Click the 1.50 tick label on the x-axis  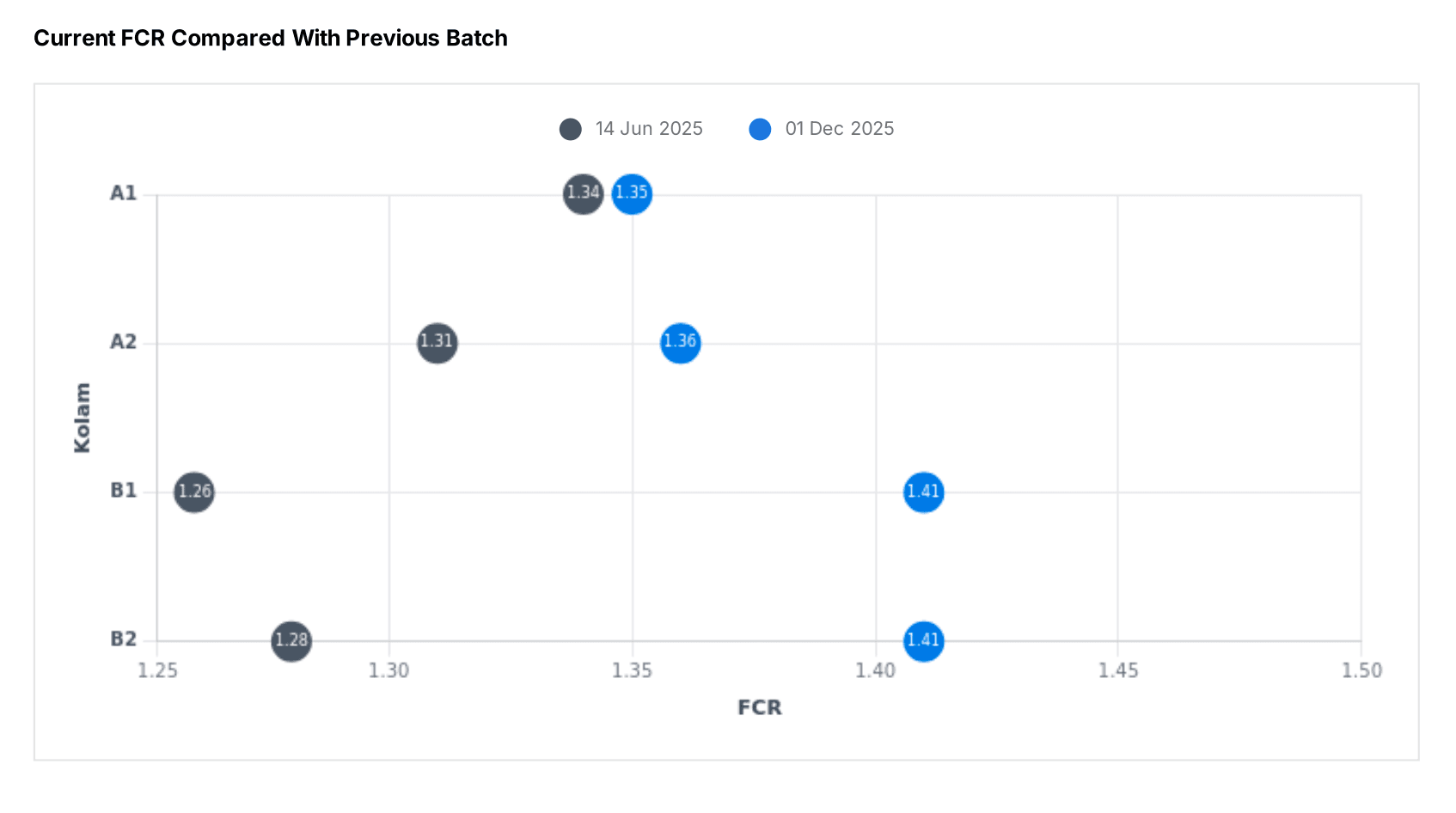[1361, 670]
